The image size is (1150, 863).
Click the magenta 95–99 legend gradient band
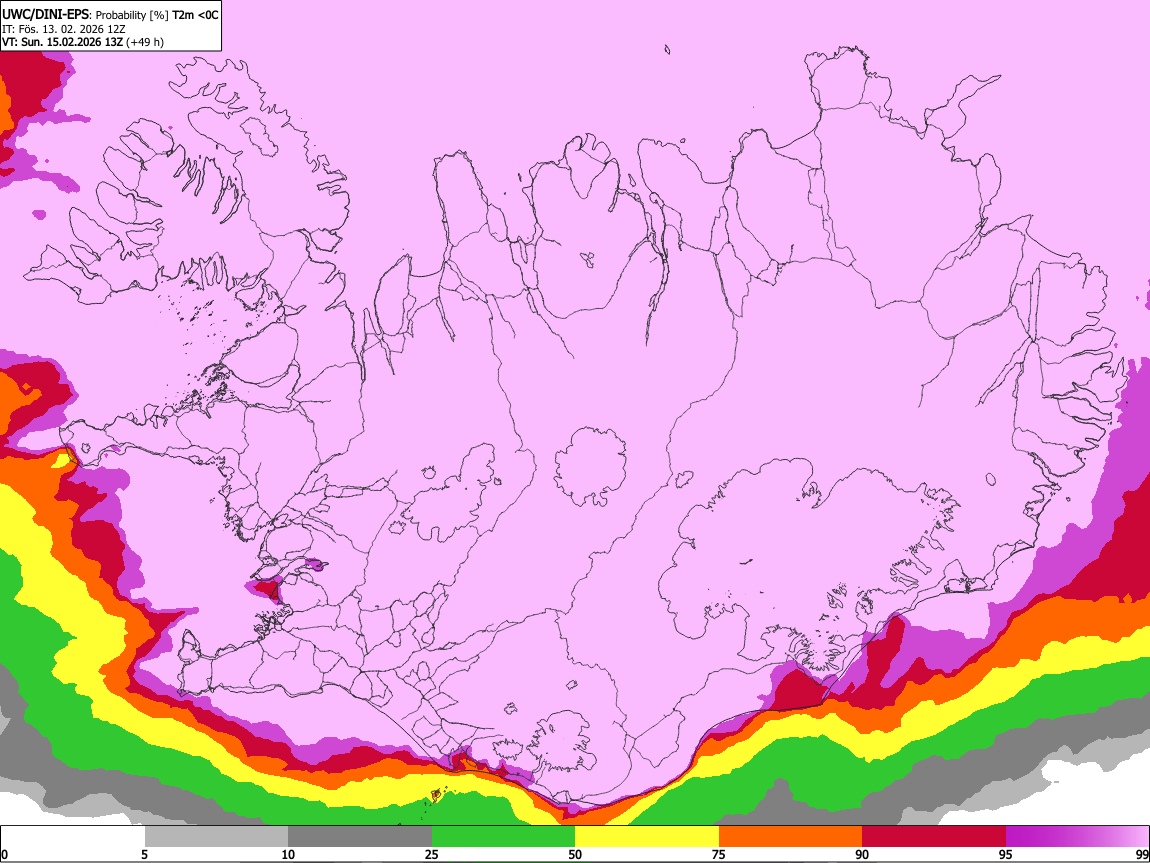click(1077, 837)
